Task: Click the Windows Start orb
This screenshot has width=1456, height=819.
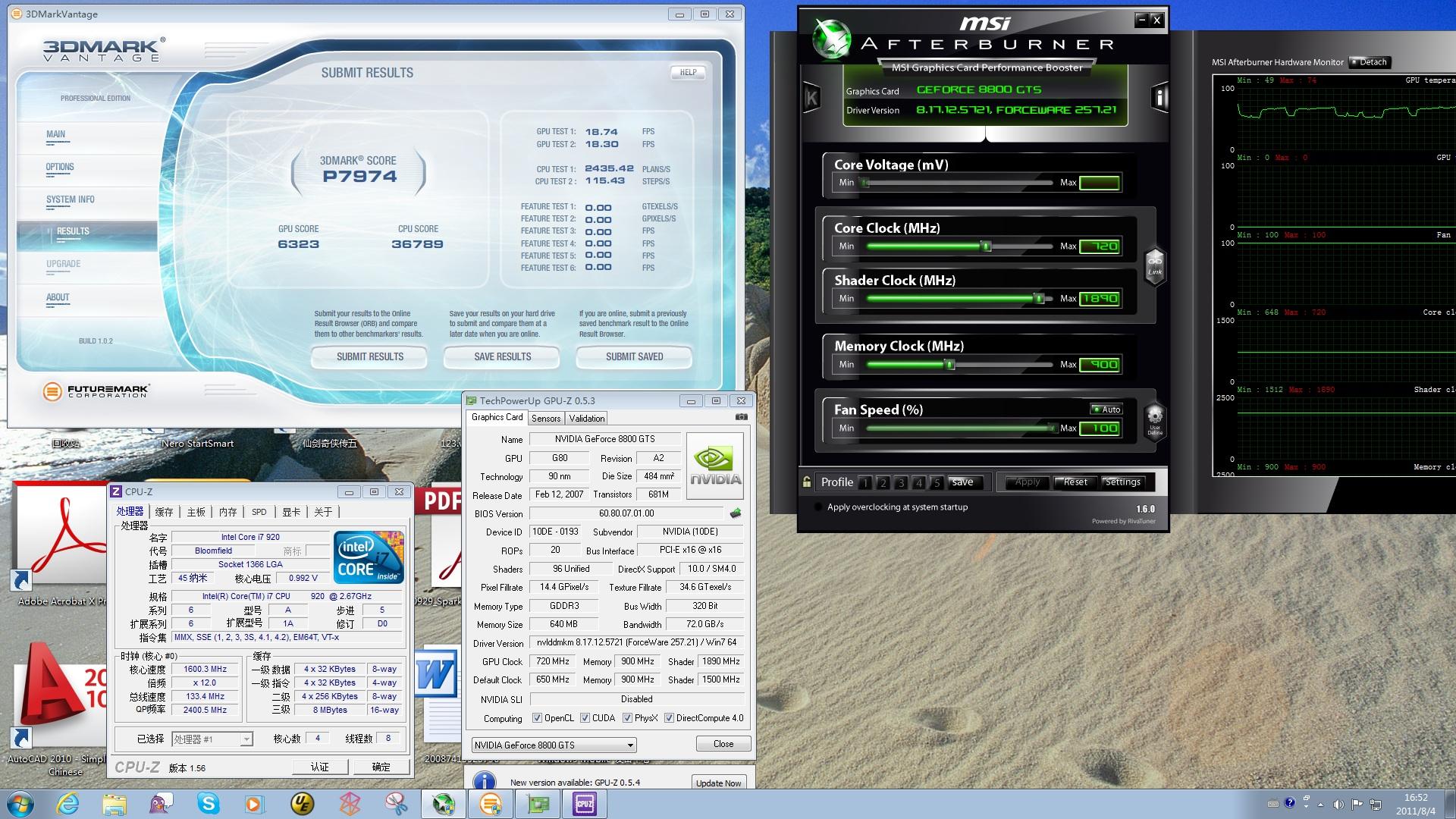Action: pyautogui.click(x=20, y=804)
